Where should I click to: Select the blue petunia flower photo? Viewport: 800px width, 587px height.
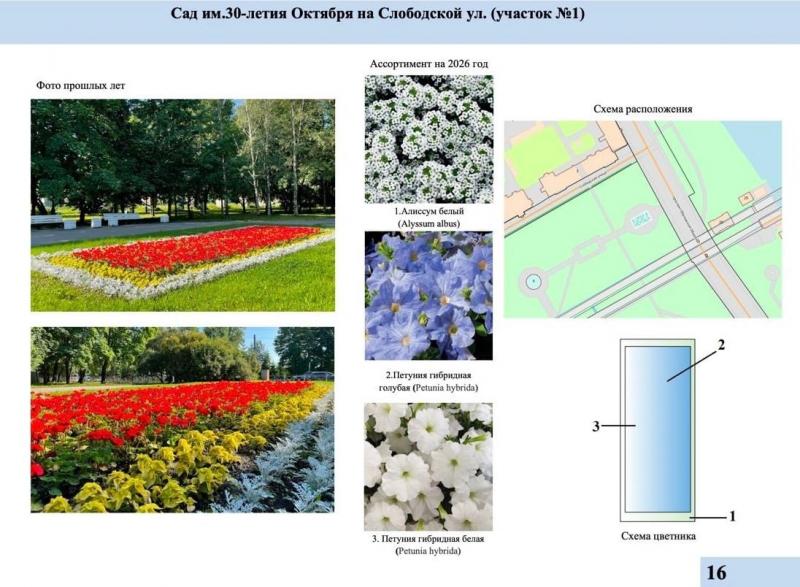(x=428, y=296)
